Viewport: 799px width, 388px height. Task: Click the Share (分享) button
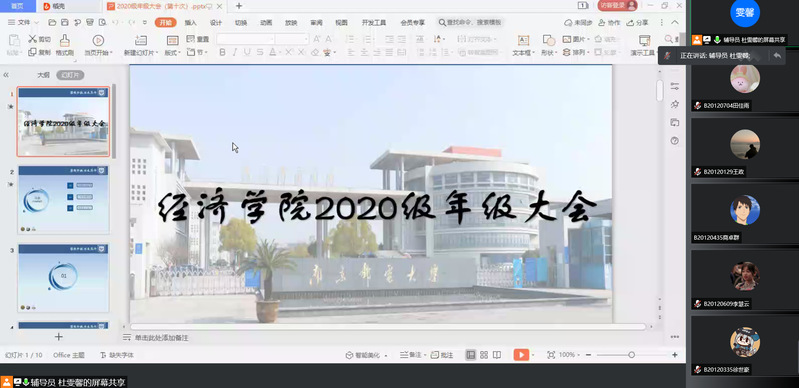coord(637,22)
